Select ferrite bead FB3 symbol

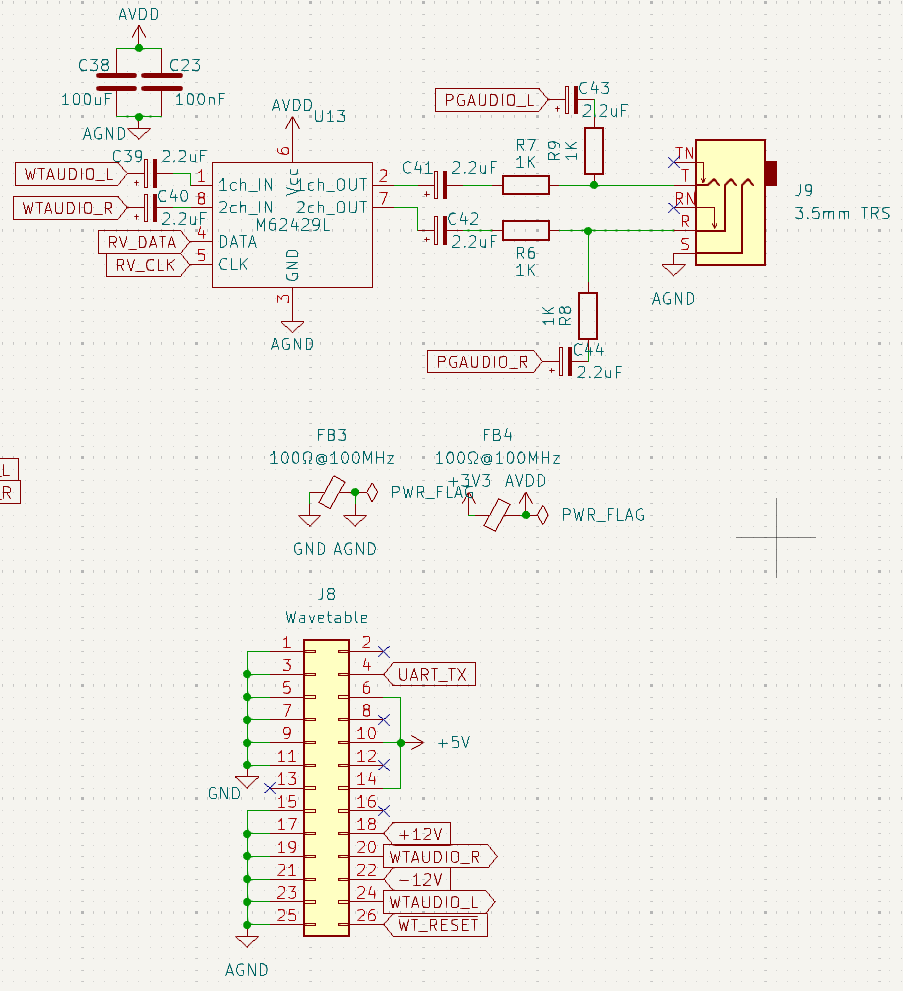pos(332,492)
